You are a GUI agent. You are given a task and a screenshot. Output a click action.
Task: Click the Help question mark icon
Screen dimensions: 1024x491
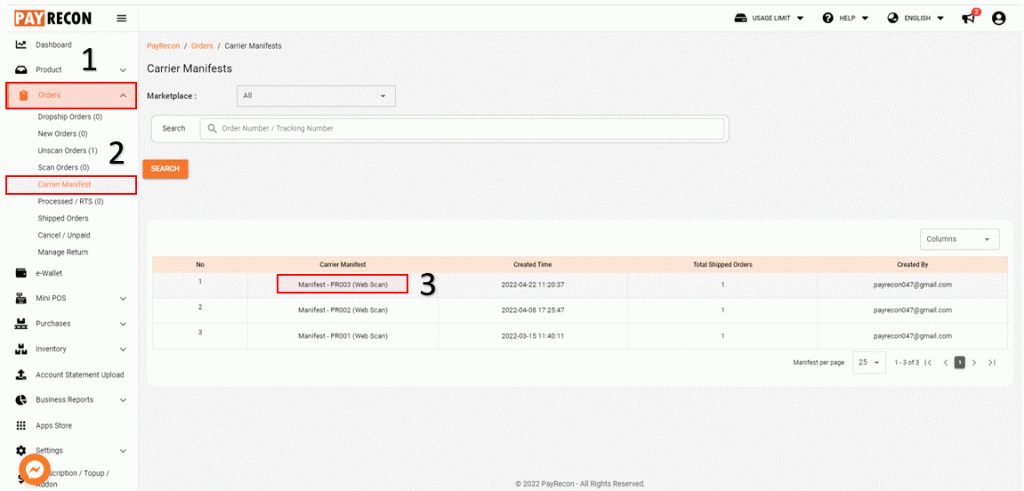pos(827,18)
